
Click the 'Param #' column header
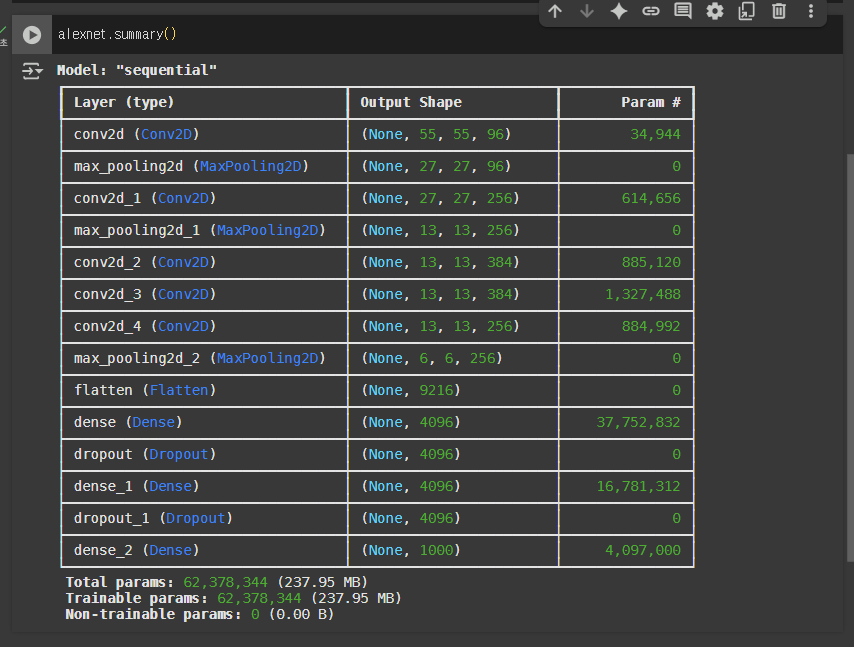[x=651, y=102]
